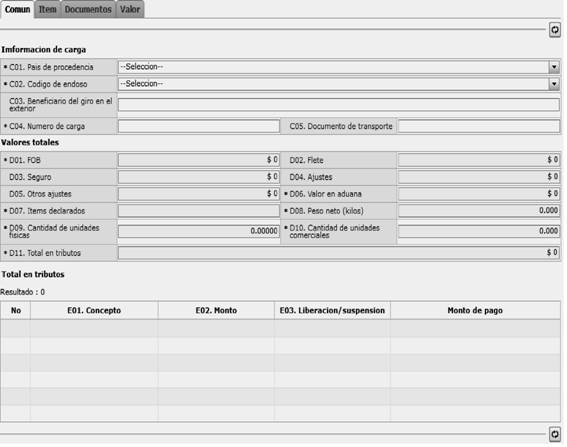Click the Peso neto (kilos) field
Image resolution: width=567 pixels, height=447 pixels.
click(479, 211)
